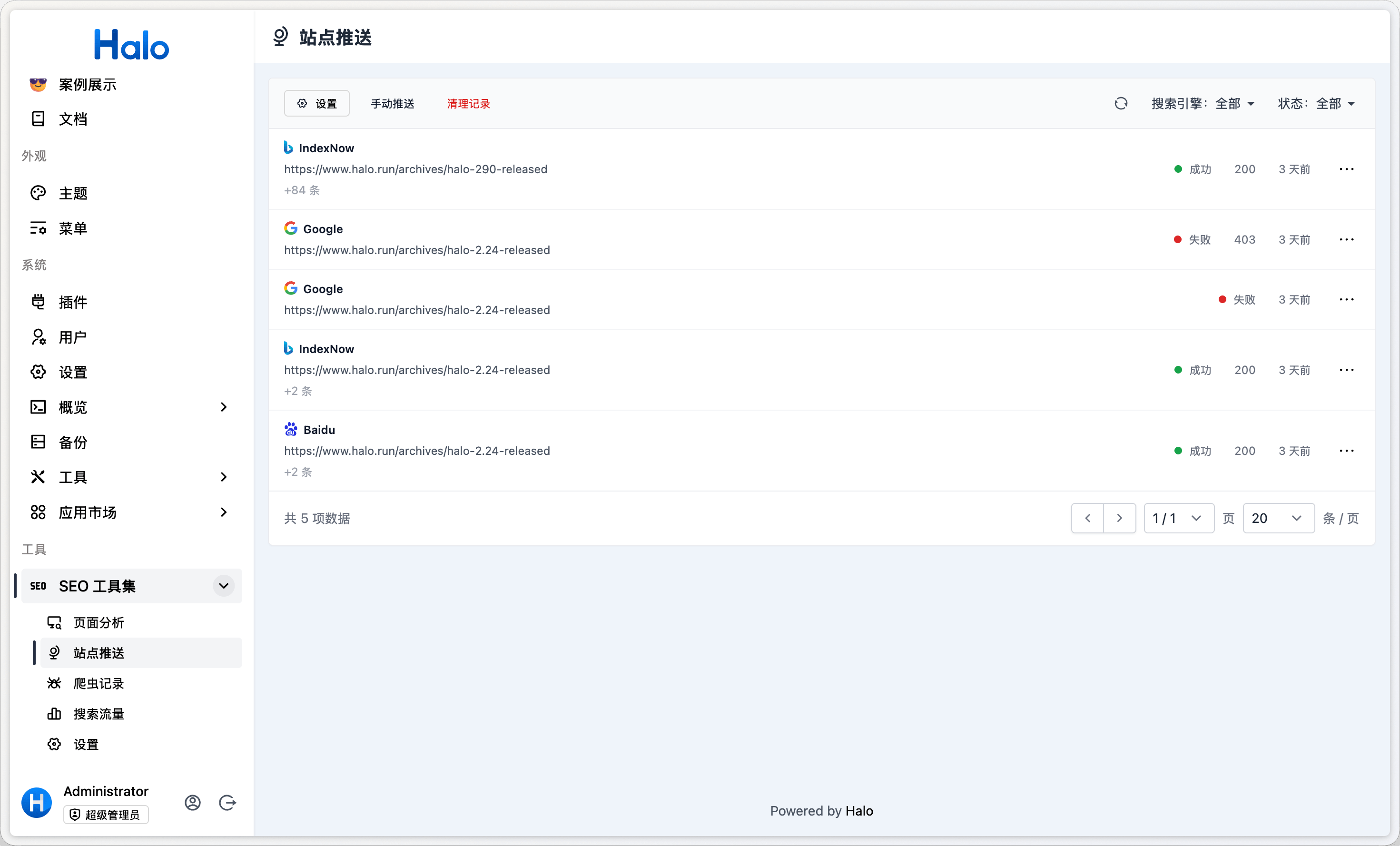Open more options for first IndexNow record
The height and width of the screenshot is (846, 1400).
(x=1346, y=169)
